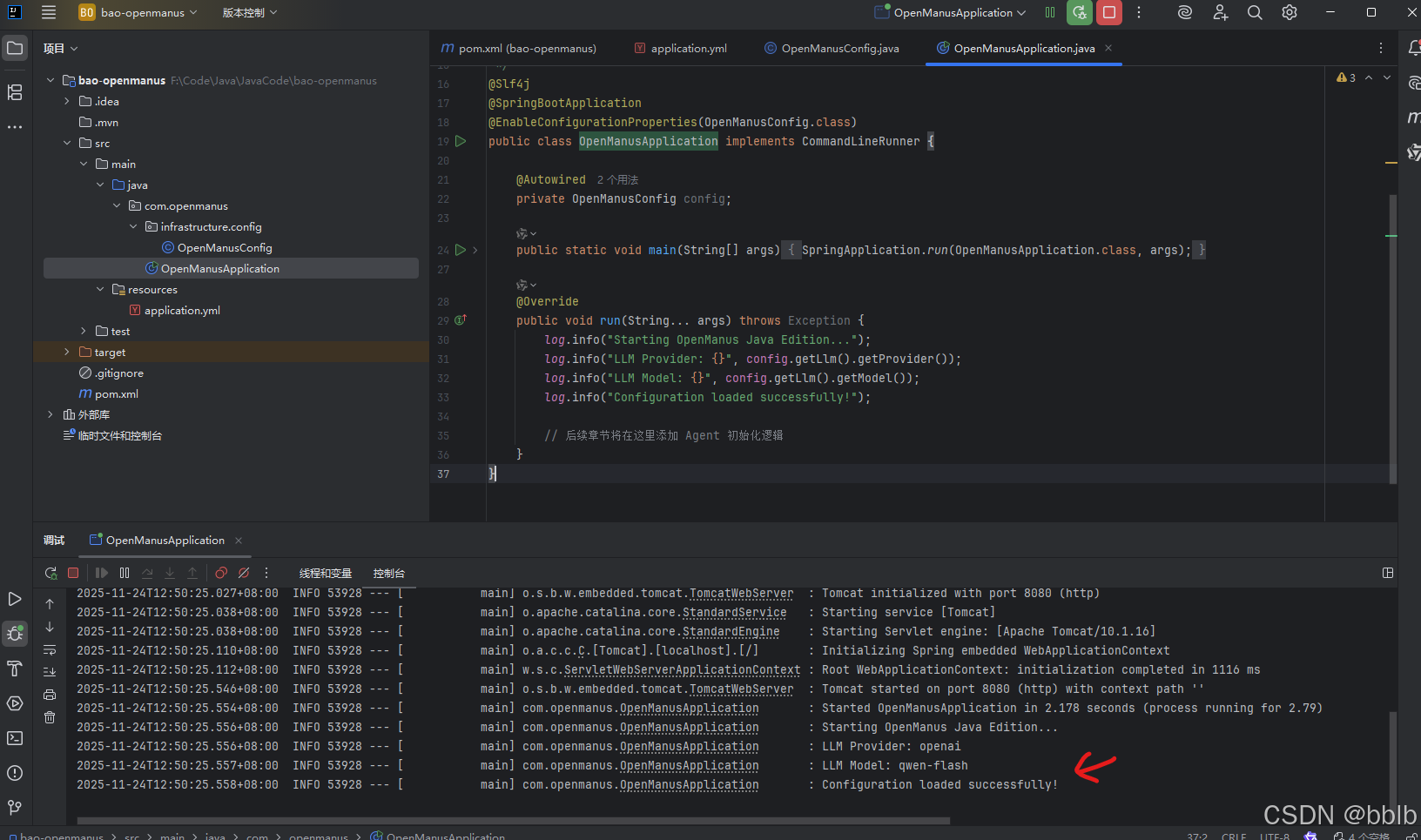The width and height of the screenshot is (1421, 840).
Task: Open the Problems tool window exclamation icon
Action: 15,773
